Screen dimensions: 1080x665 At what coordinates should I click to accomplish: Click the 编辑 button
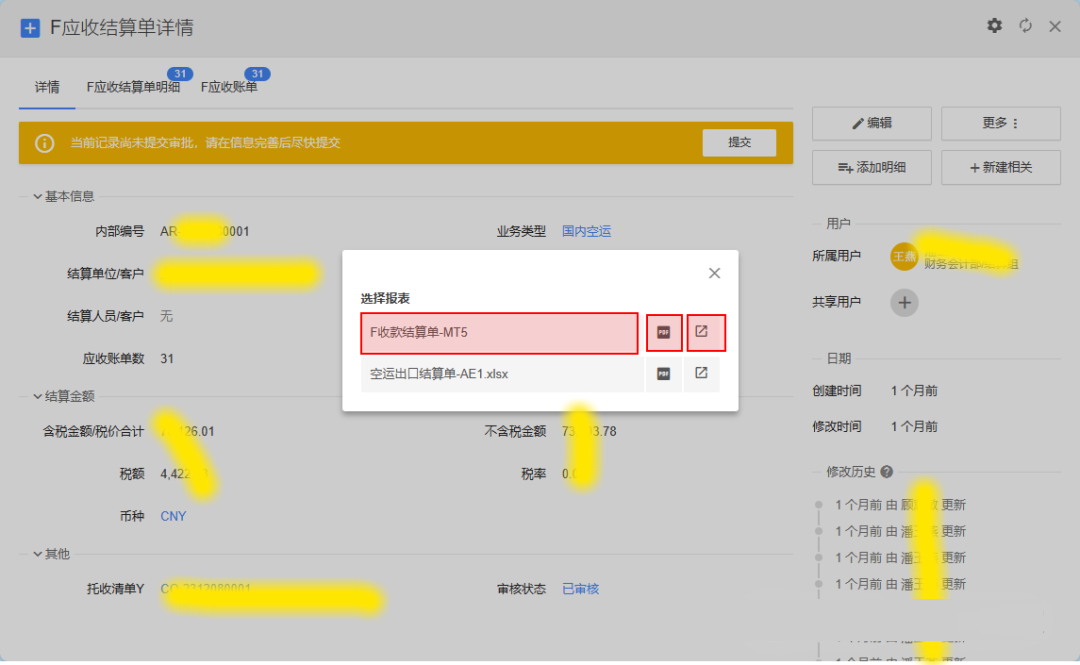[x=871, y=123]
